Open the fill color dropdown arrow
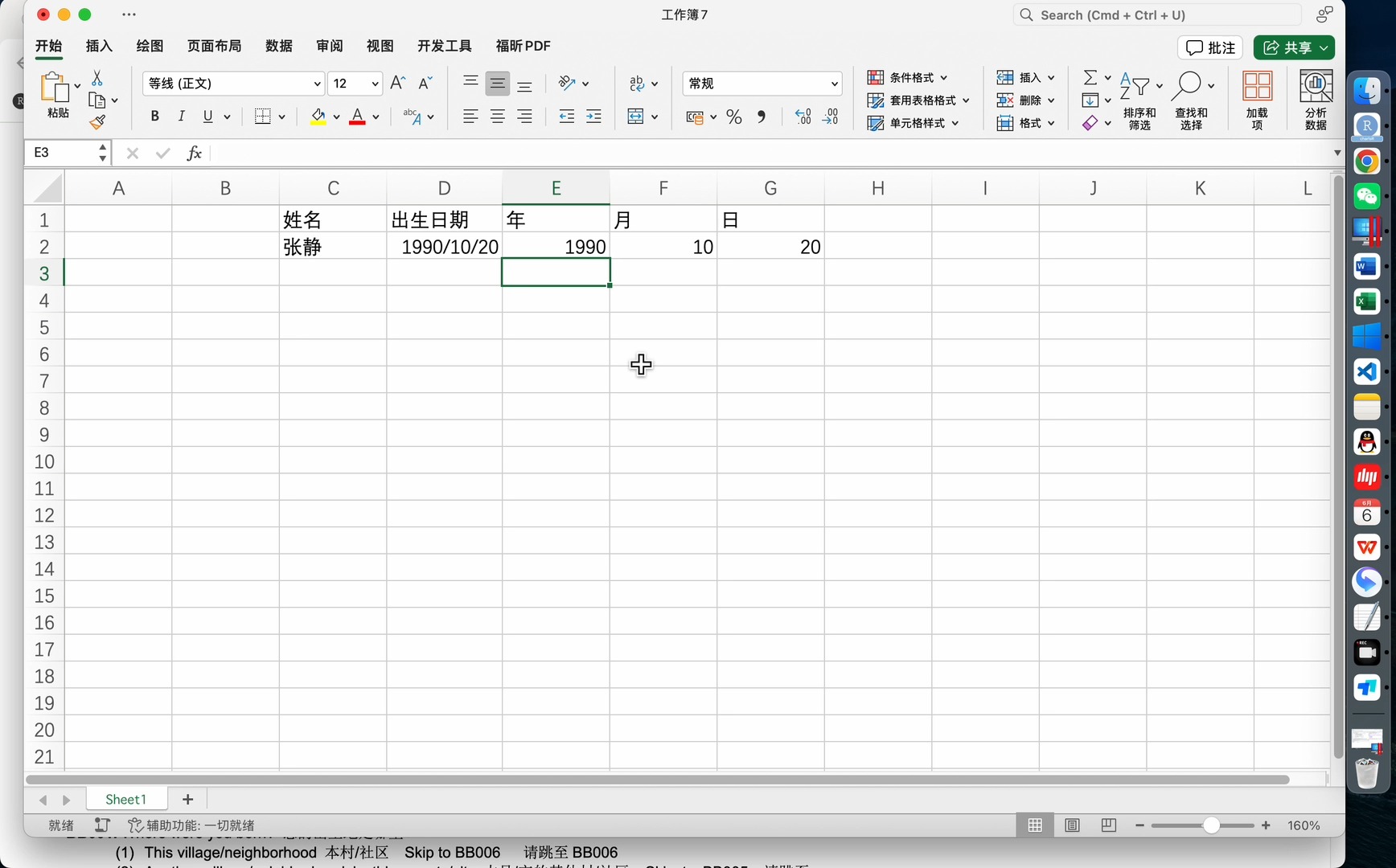 pyautogui.click(x=336, y=117)
